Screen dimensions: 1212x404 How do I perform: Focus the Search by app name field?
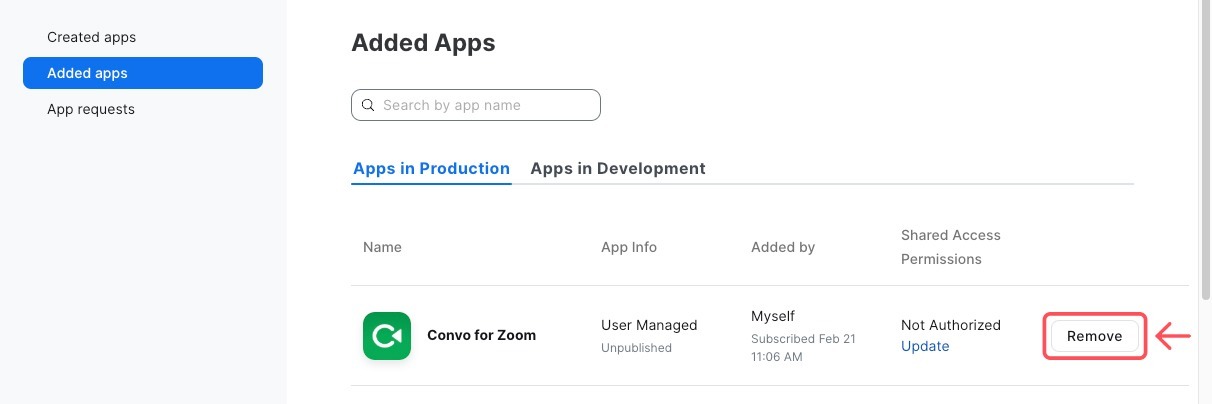(x=485, y=105)
